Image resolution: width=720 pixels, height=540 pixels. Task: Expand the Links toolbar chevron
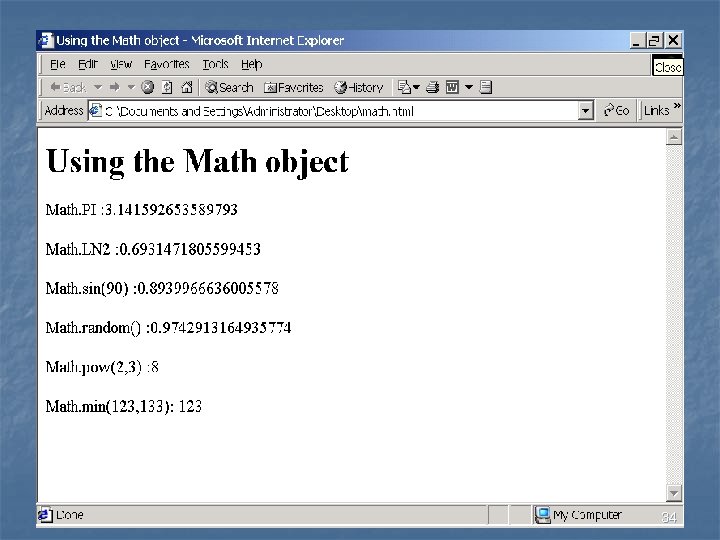pos(677,106)
